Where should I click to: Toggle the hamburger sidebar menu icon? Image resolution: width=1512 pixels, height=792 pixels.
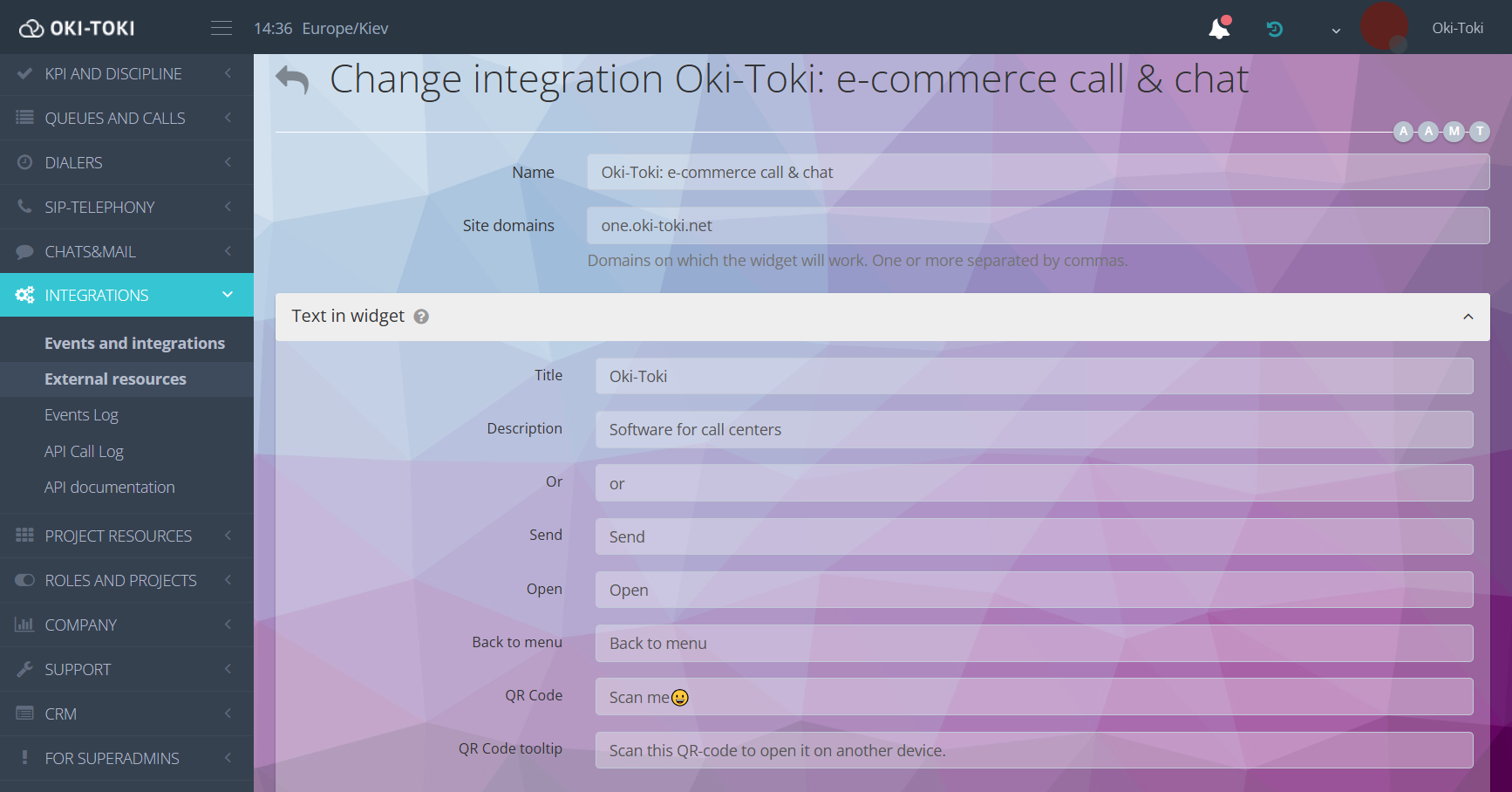pyautogui.click(x=221, y=28)
